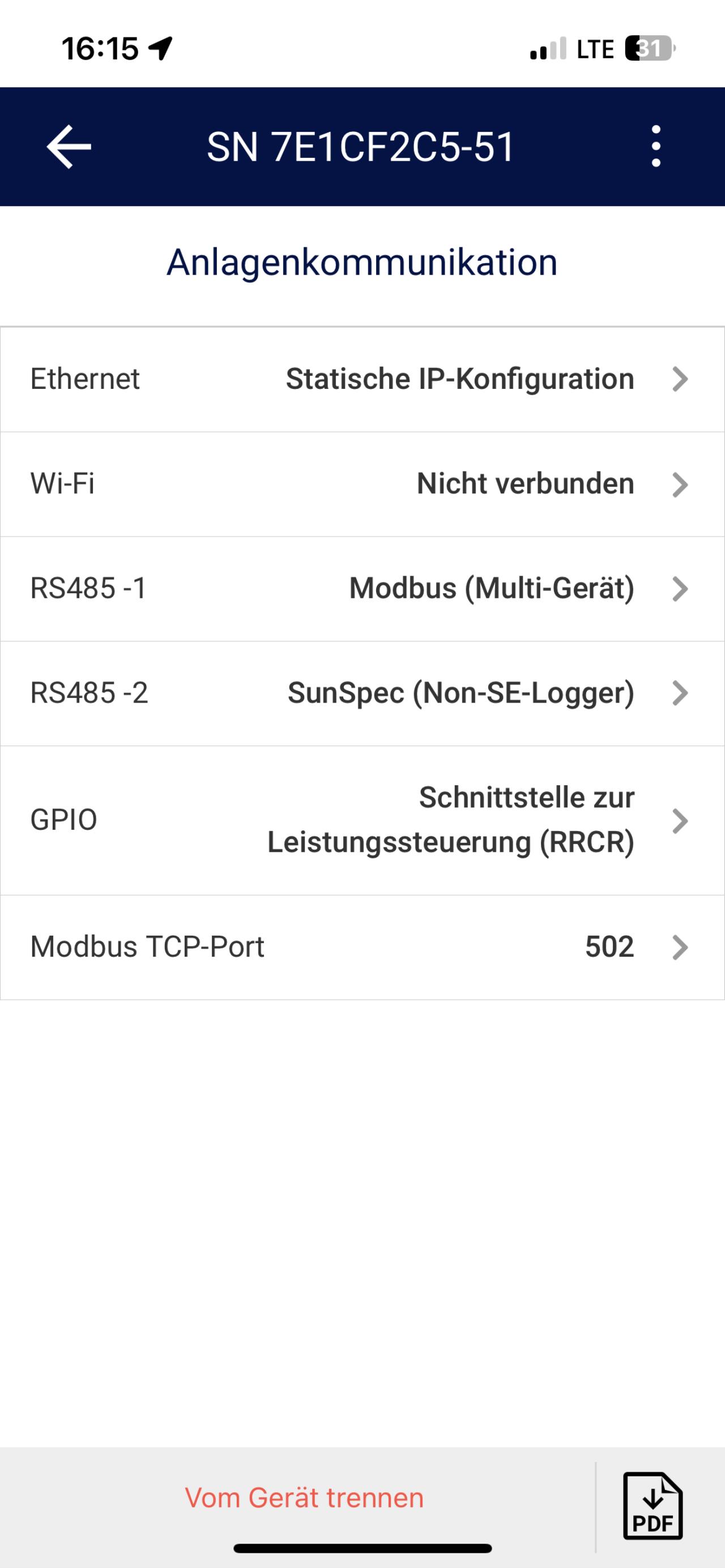Screen dimensions: 725x1568
Task: Open the three-dot overflow menu
Action: [655, 147]
